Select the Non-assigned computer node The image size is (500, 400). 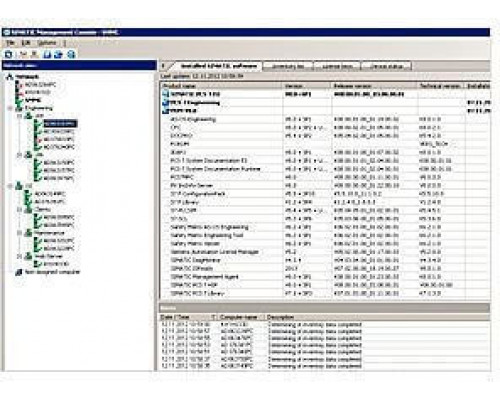coord(53,272)
